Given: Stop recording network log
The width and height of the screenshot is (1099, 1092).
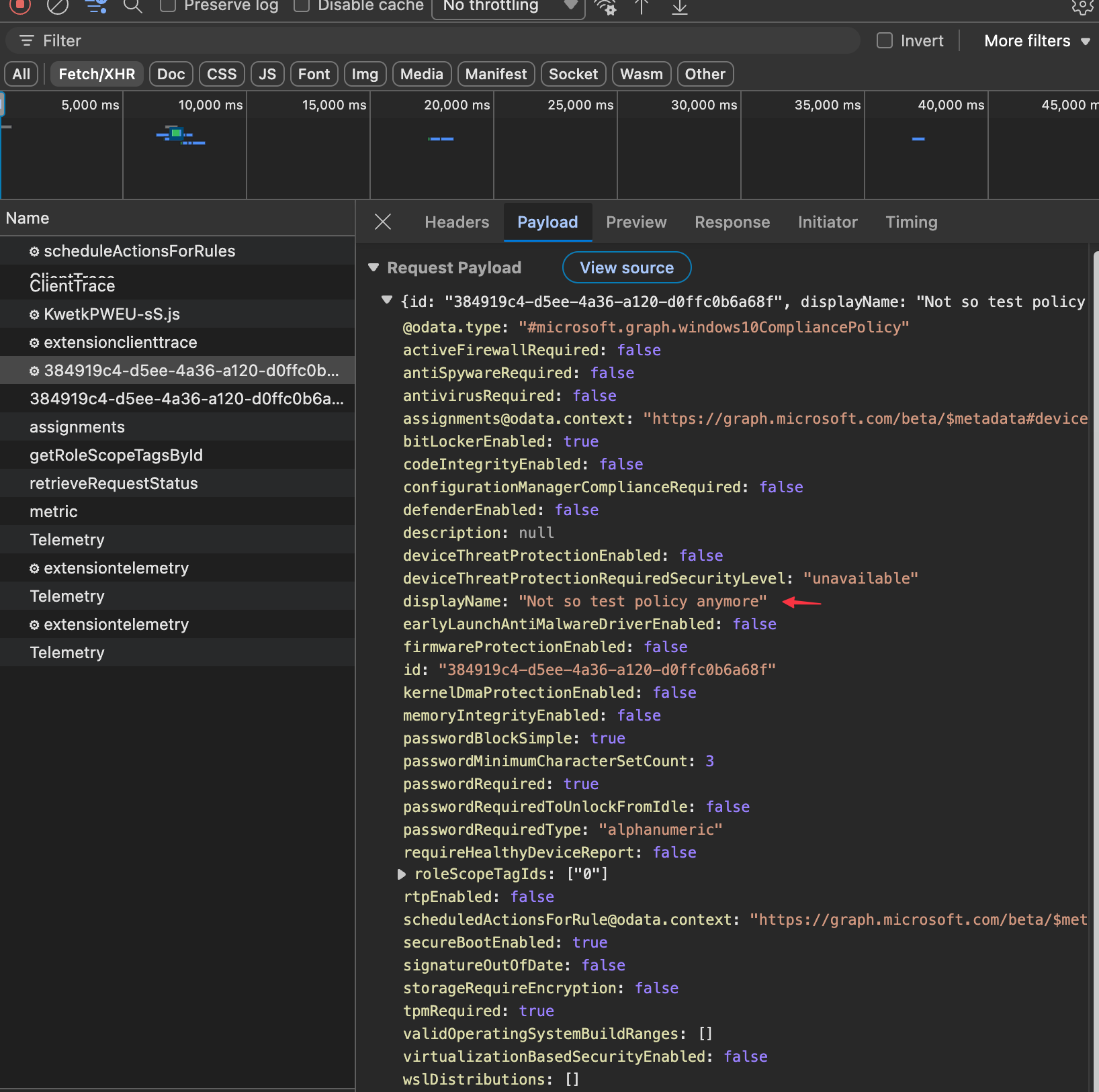Looking at the screenshot, I should click(19, 5).
